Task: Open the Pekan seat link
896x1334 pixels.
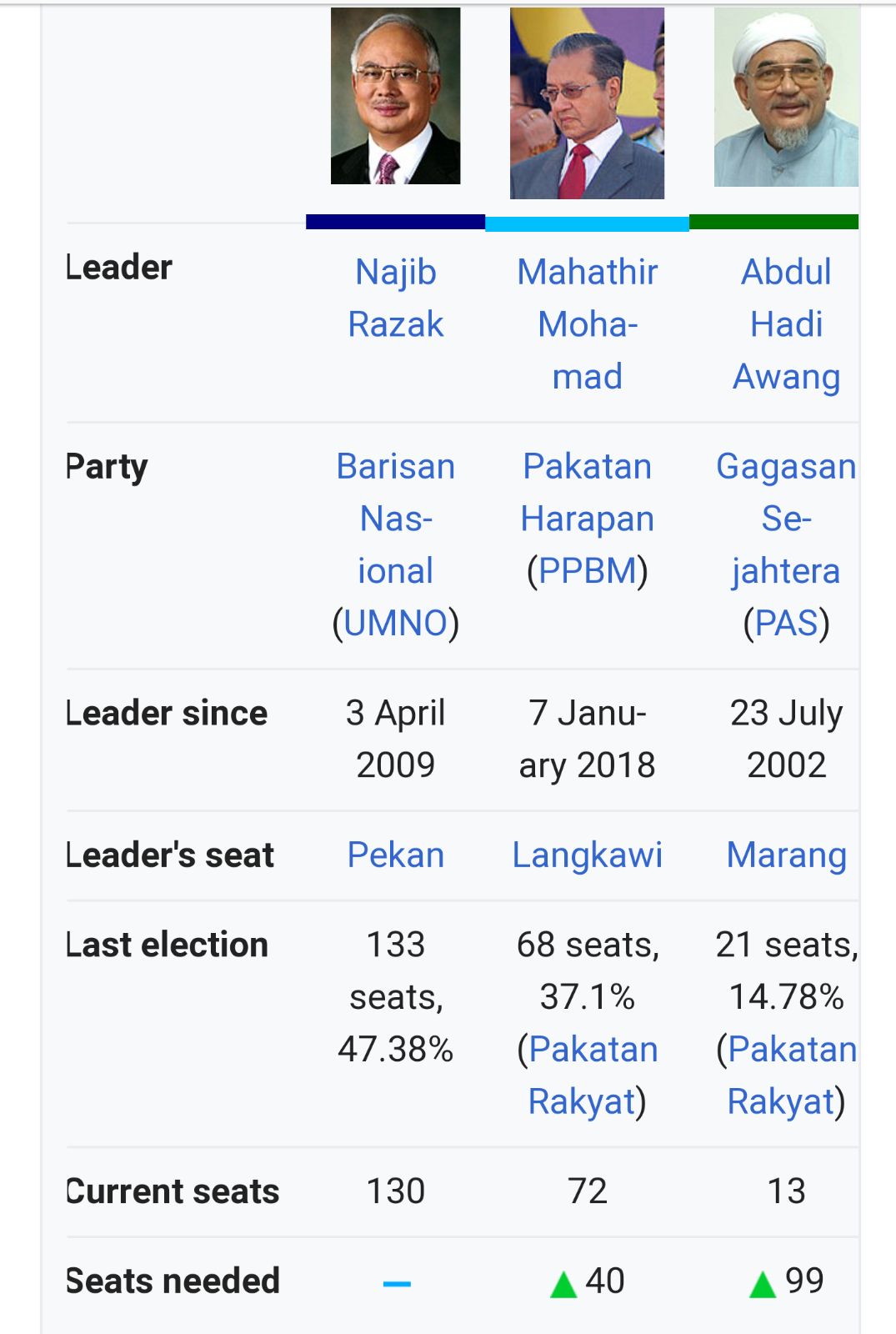Action: click(x=396, y=855)
